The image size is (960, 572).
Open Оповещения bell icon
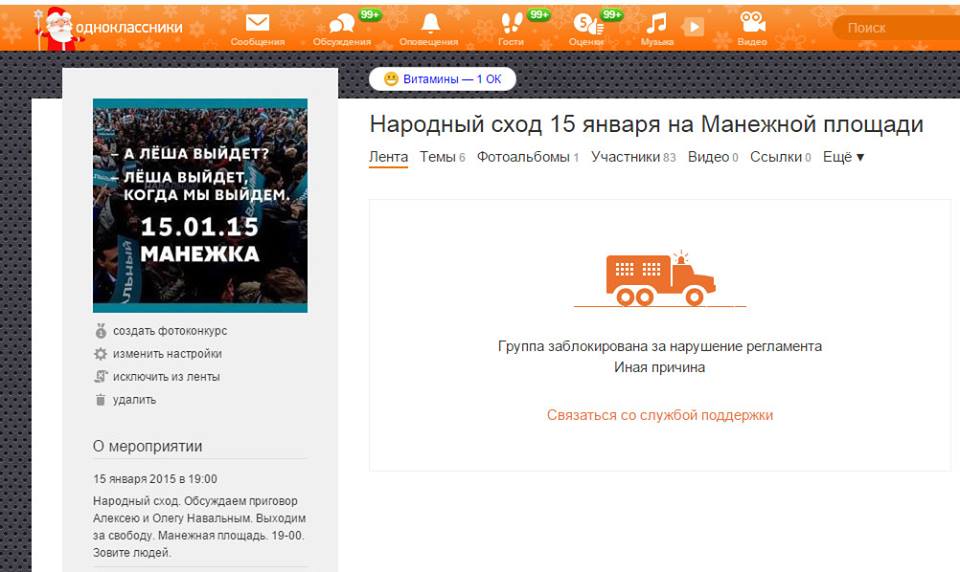click(430, 23)
